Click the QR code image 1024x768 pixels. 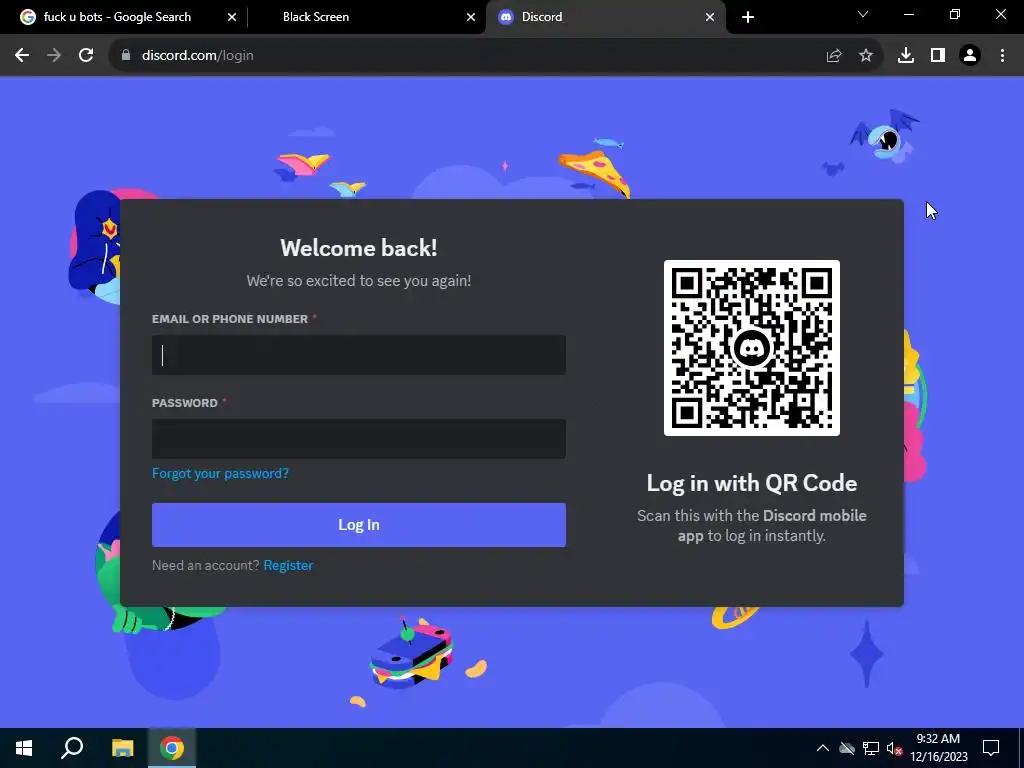[752, 347]
